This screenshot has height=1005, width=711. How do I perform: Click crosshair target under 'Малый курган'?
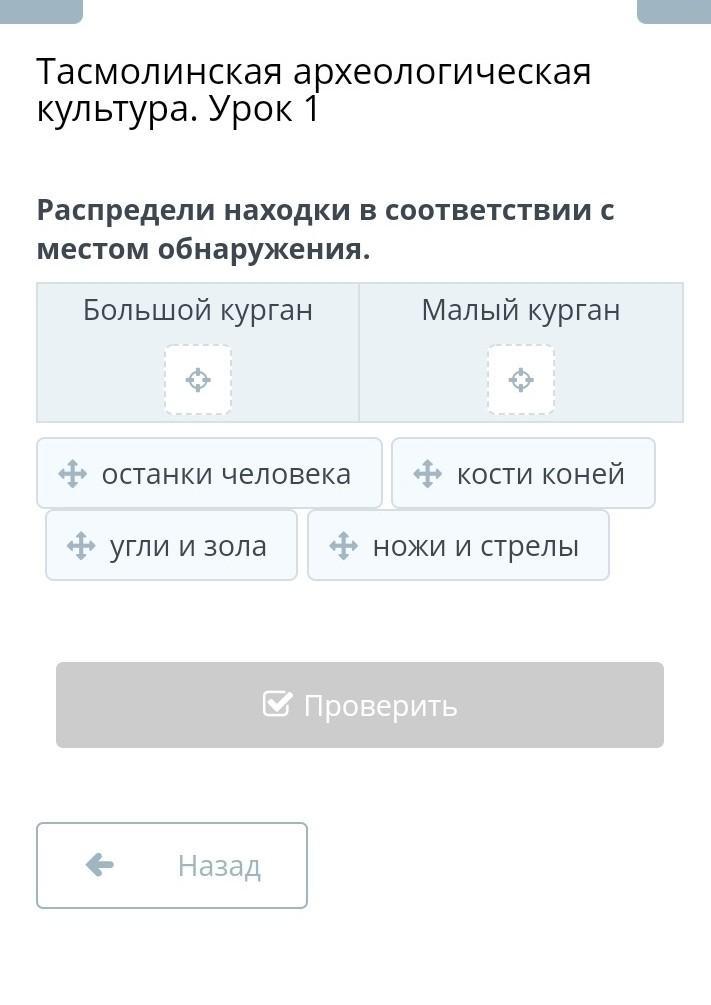point(521,380)
